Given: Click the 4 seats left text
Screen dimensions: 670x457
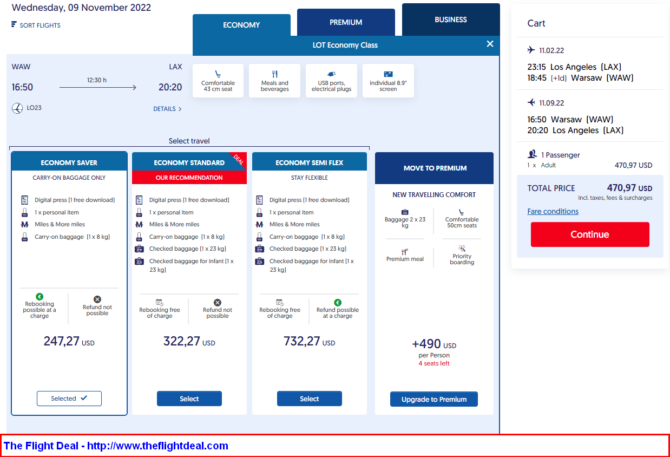Looking at the screenshot, I should click(x=434, y=363).
